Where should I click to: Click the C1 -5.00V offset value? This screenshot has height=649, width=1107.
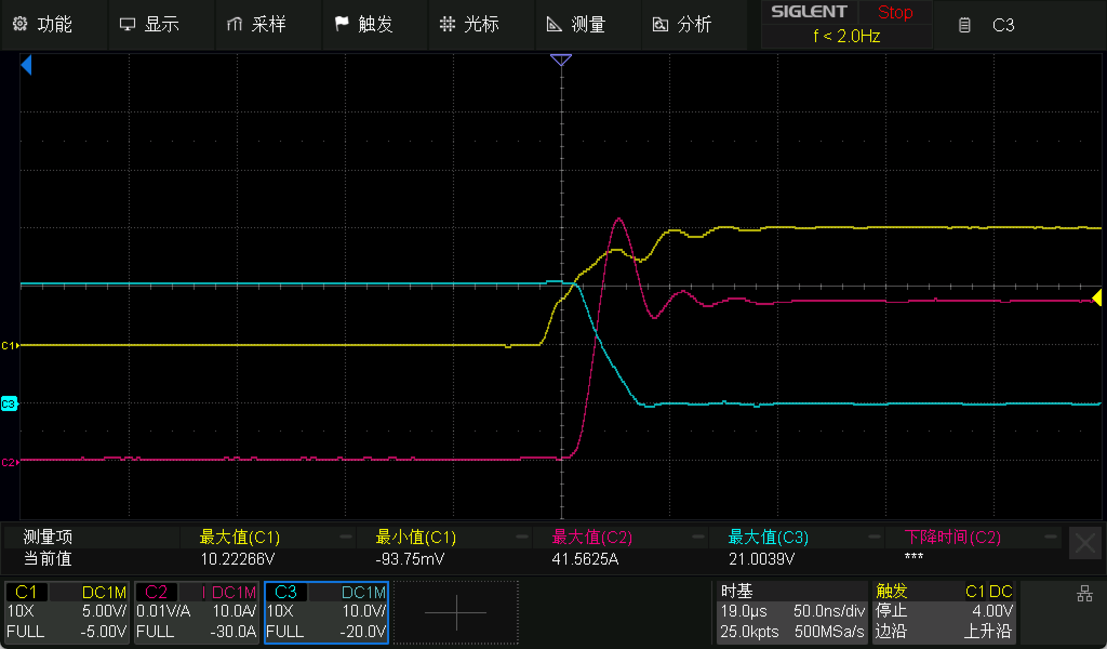point(102,631)
